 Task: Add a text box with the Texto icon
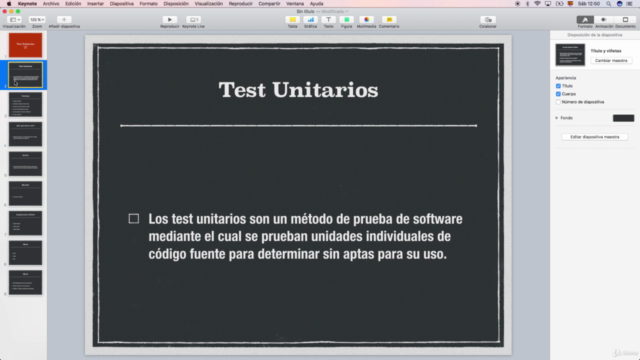coord(328,20)
